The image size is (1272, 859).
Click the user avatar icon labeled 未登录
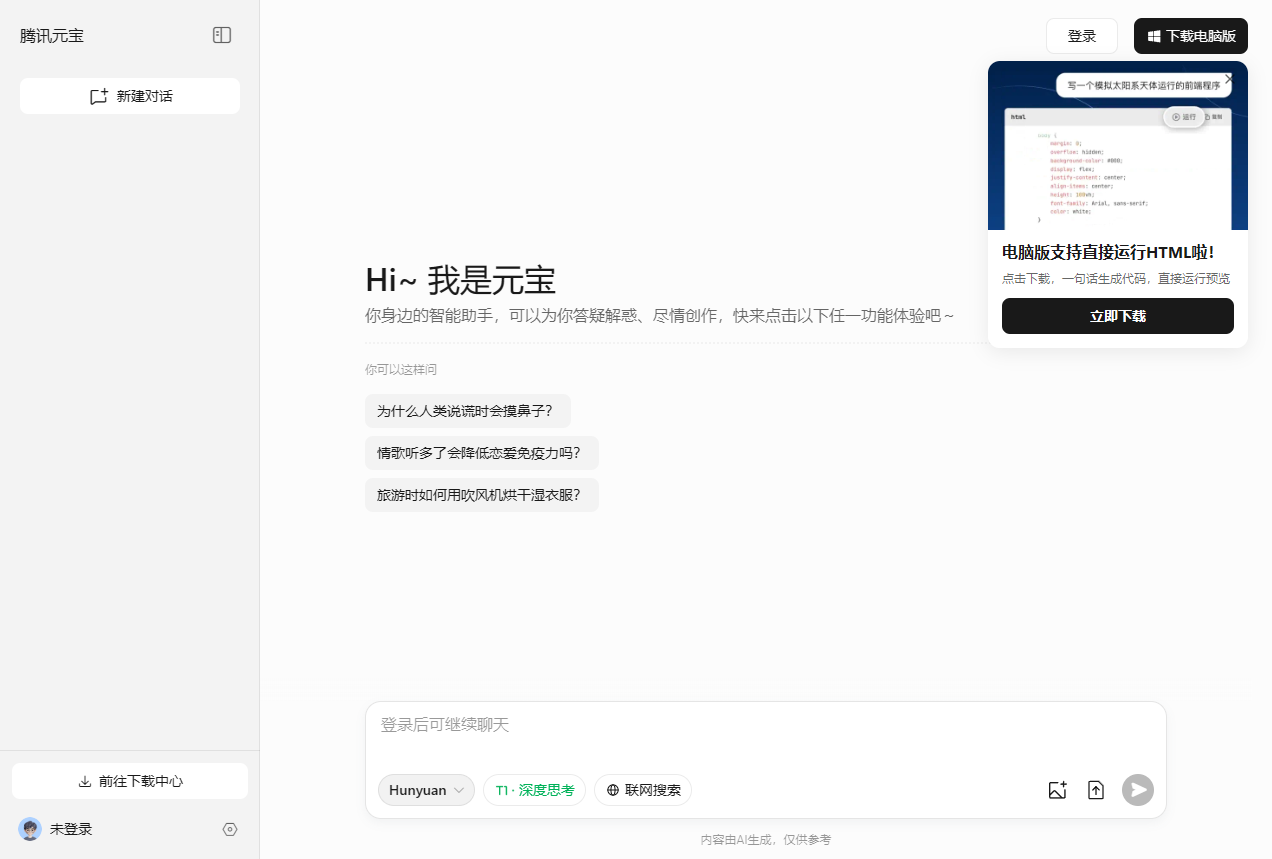[30, 829]
